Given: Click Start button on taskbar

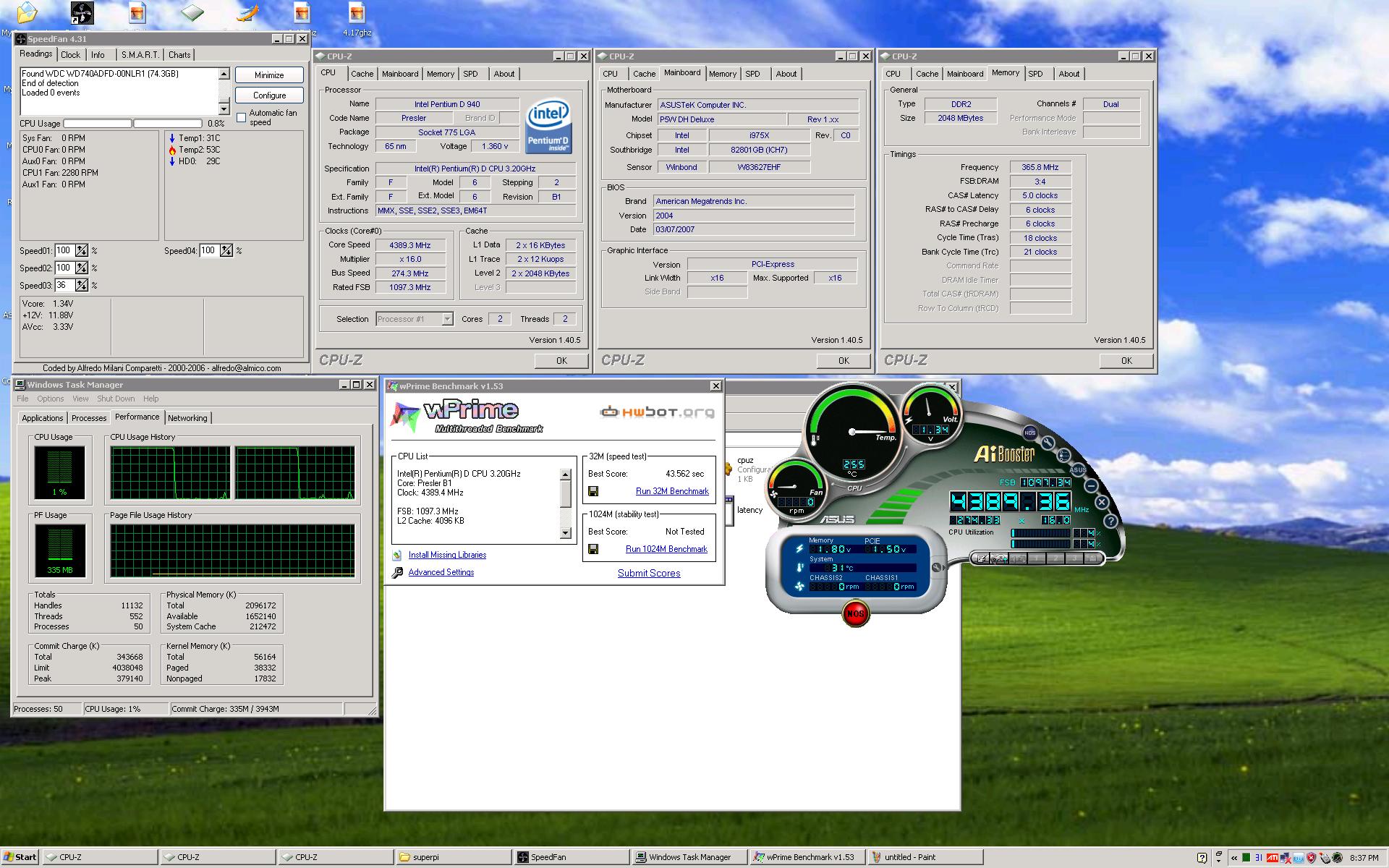Looking at the screenshot, I should pyautogui.click(x=20, y=857).
